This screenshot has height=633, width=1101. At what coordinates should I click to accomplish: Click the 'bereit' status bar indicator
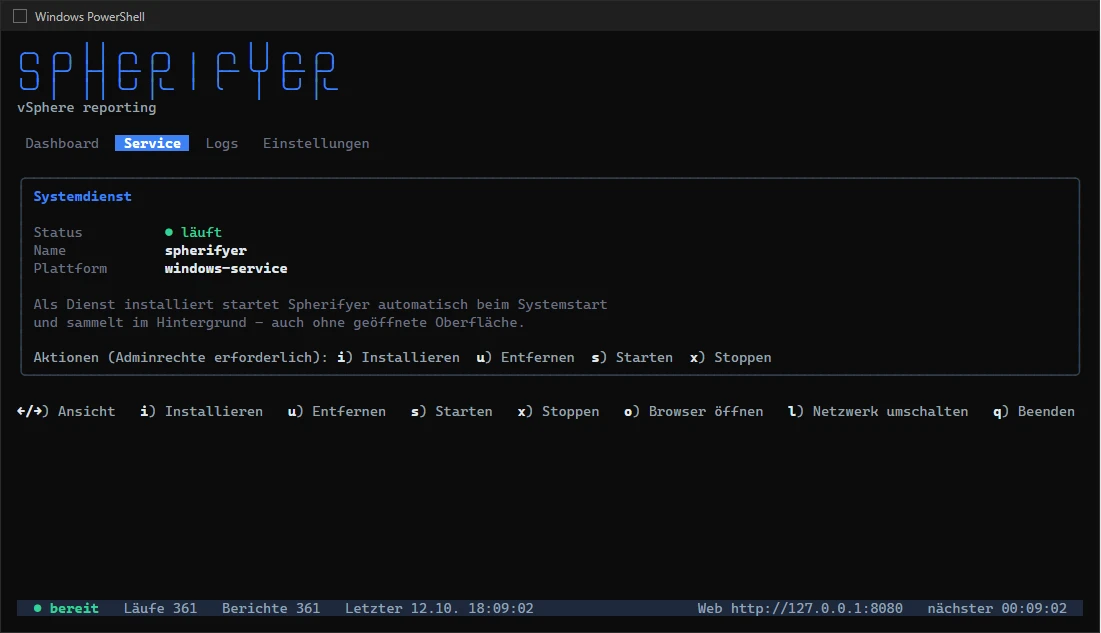74,608
